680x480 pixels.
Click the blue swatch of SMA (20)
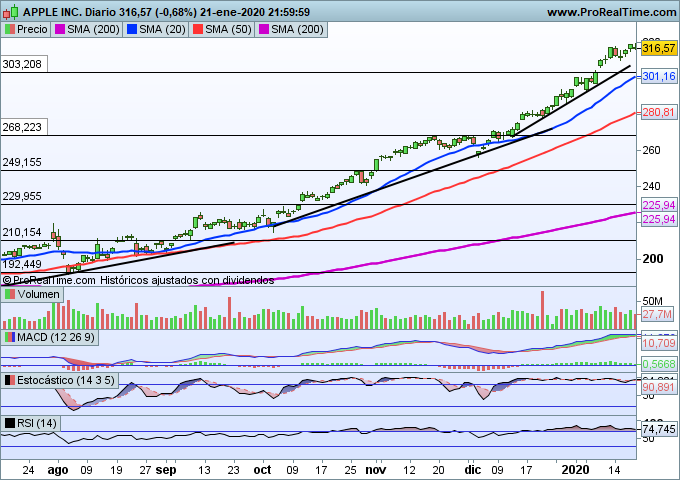pyautogui.click(x=132, y=29)
